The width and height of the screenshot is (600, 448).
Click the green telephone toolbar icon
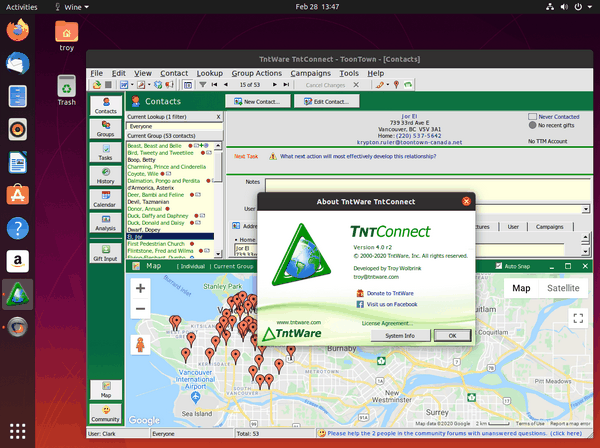tap(408, 85)
